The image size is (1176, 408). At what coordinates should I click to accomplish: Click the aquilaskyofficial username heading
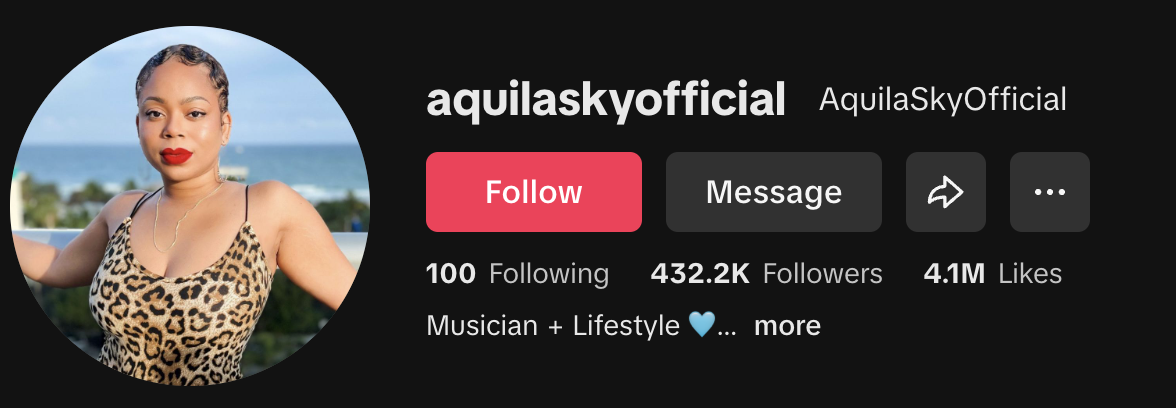(606, 100)
